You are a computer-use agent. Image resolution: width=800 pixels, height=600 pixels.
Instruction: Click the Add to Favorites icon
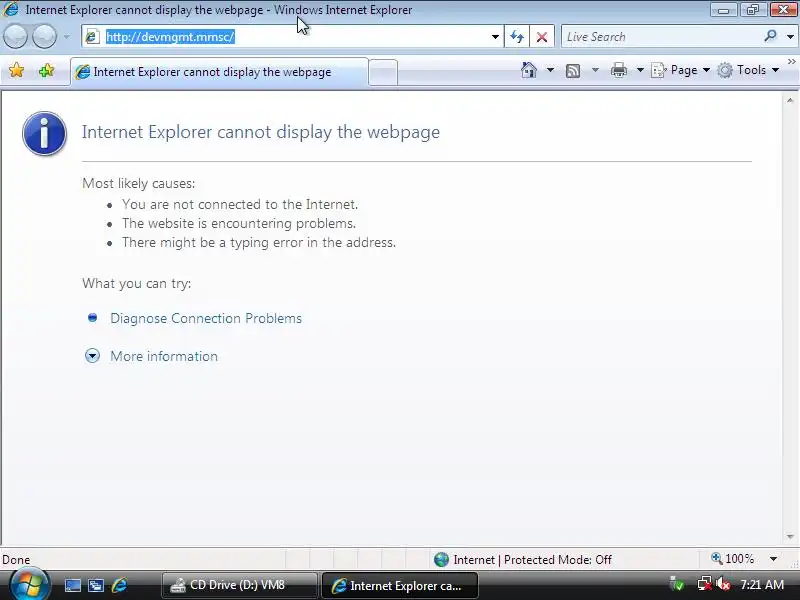click(x=46, y=70)
